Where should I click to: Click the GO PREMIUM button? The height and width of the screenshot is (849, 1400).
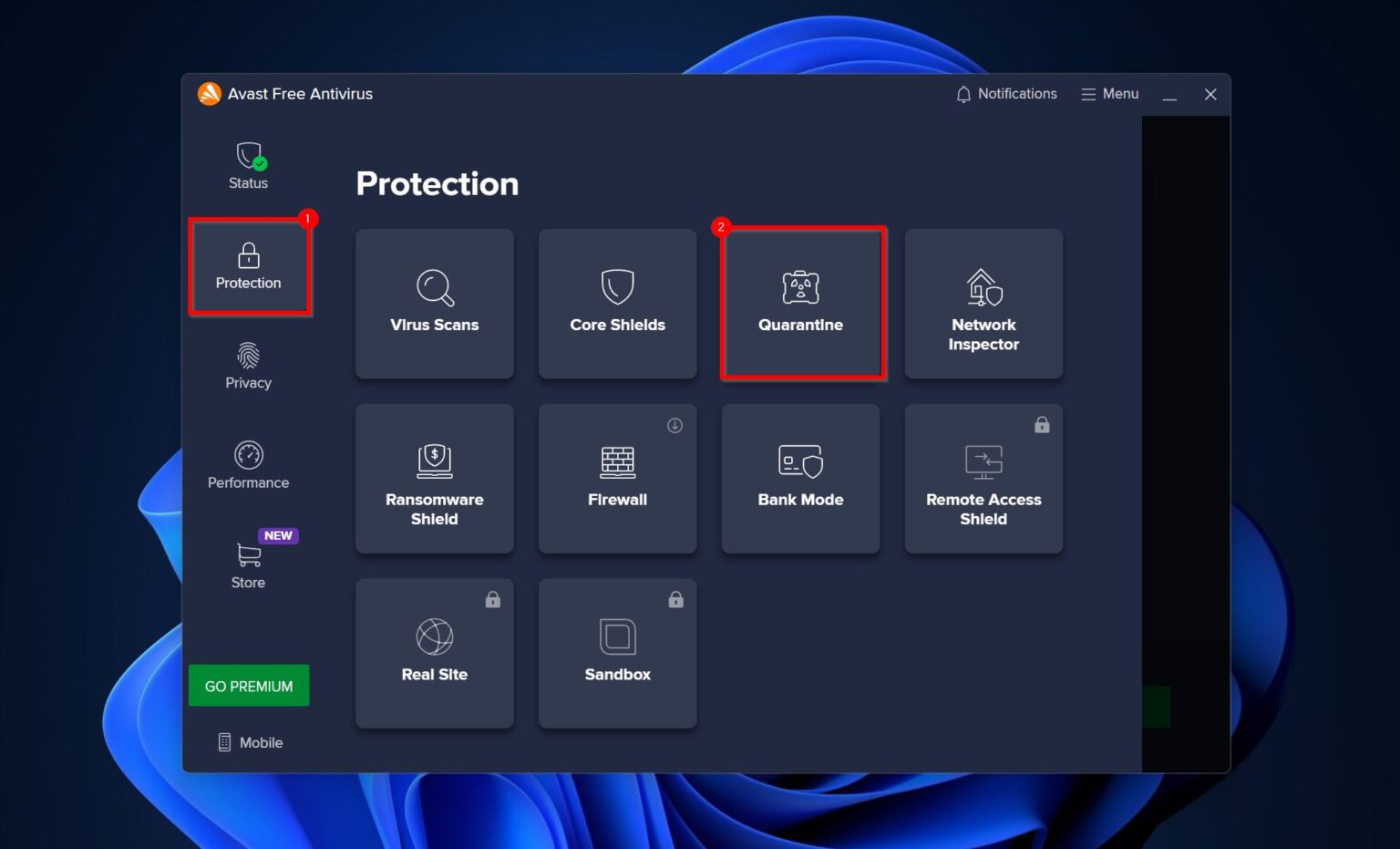248,685
